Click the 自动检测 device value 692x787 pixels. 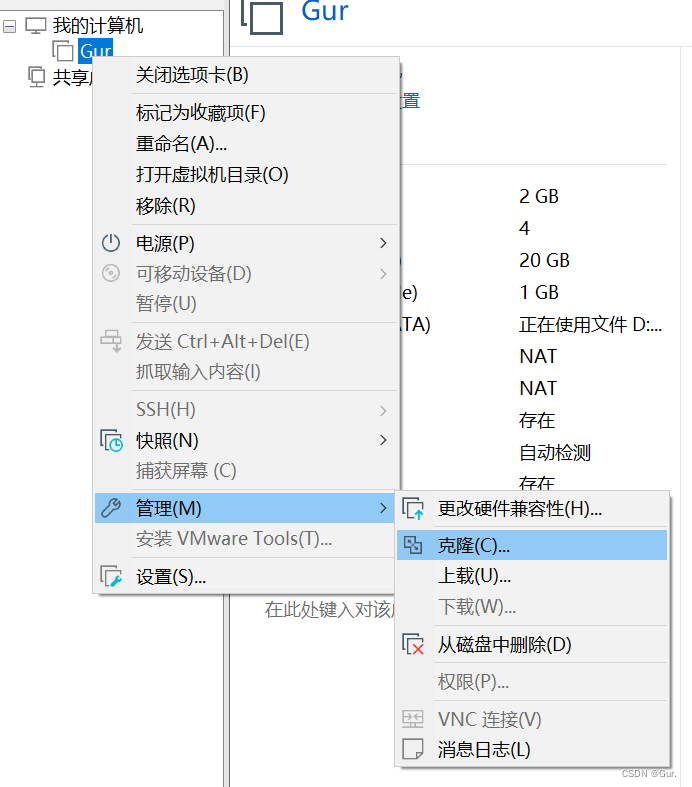555,452
